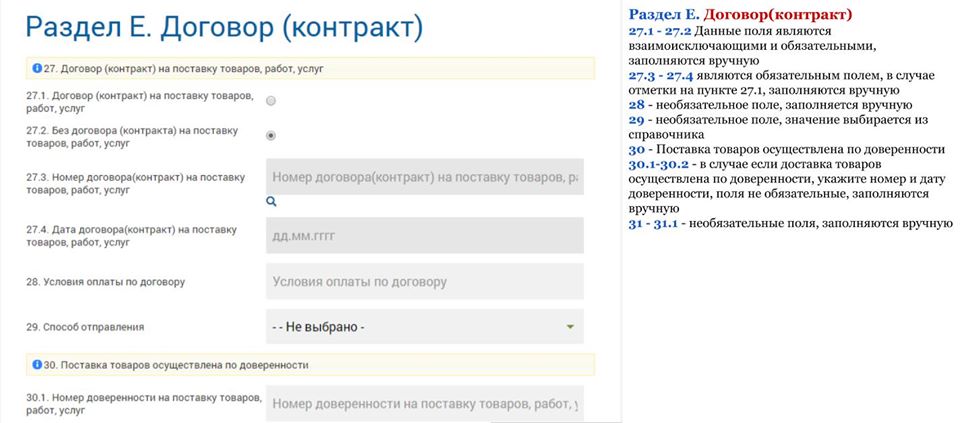Click the info icon beside section 30 header
The height and width of the screenshot is (423, 960).
36,365
